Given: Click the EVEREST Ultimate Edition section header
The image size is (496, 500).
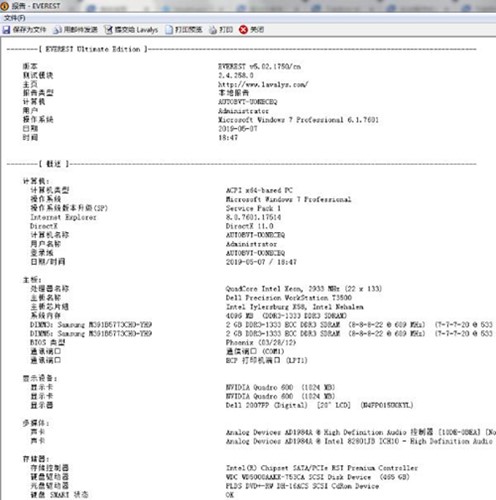Looking at the screenshot, I should [93, 49].
